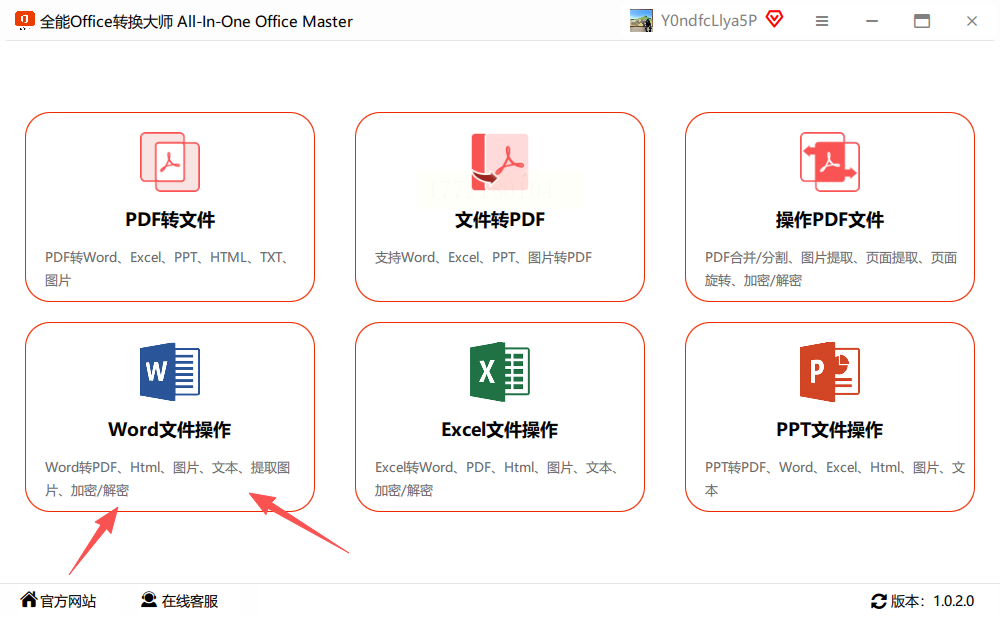The image size is (1000, 617).
Task: Minimize the application window
Action: click(x=872, y=21)
